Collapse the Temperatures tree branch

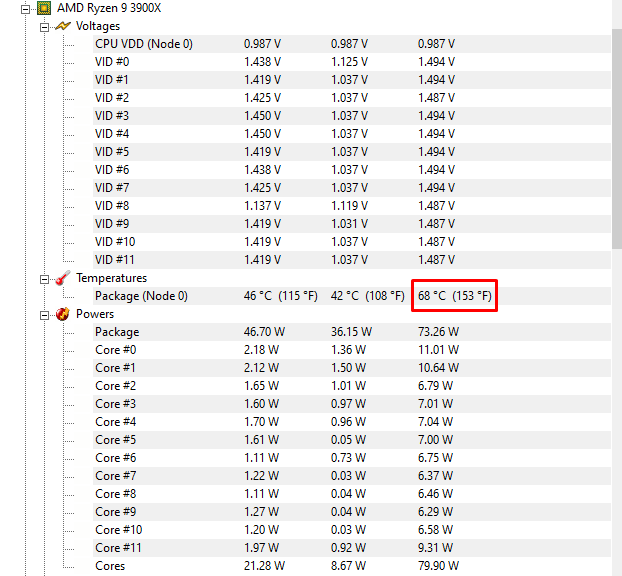pyautogui.click(x=44, y=279)
